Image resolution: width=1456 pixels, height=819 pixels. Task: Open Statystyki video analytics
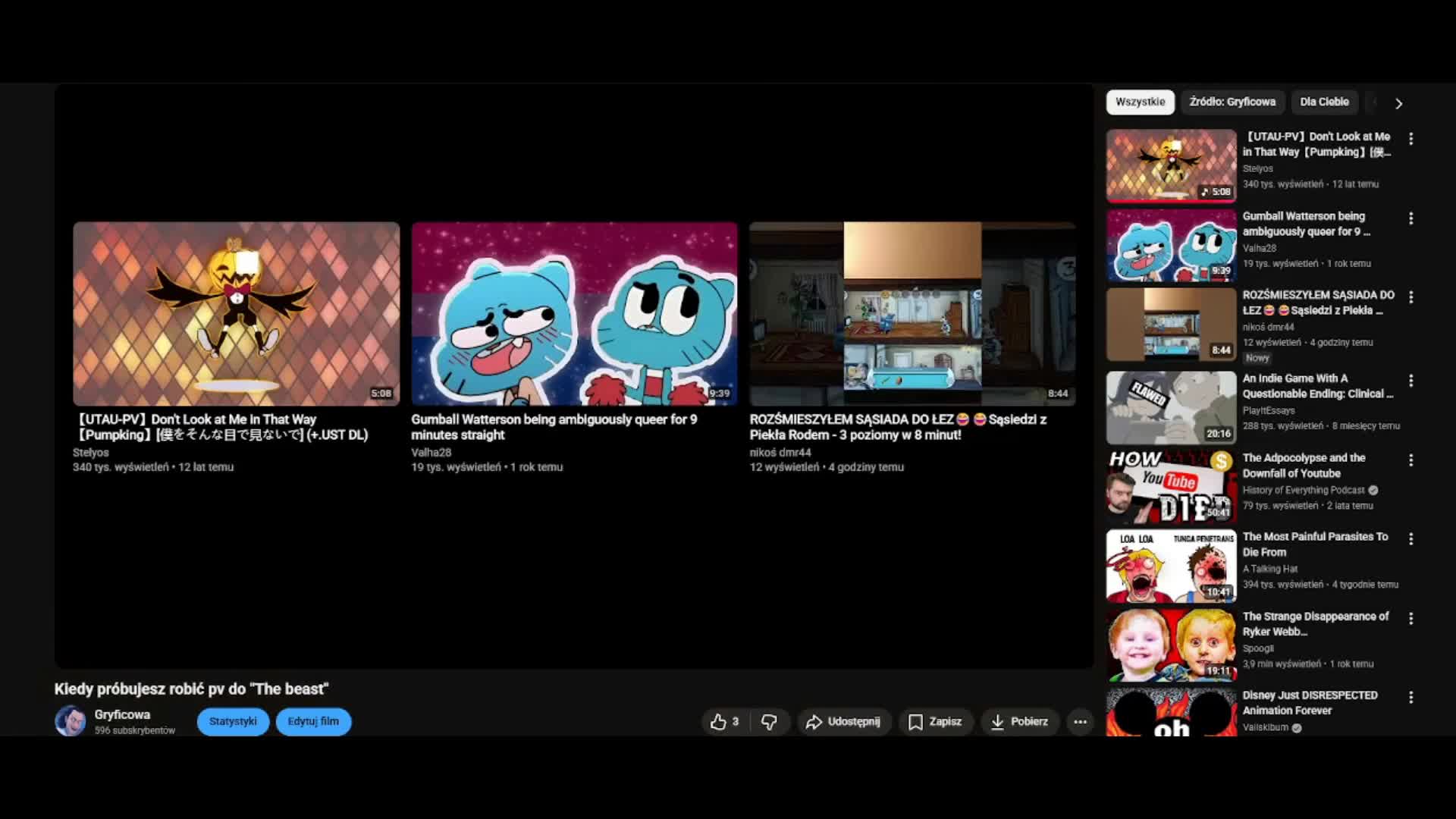(233, 722)
